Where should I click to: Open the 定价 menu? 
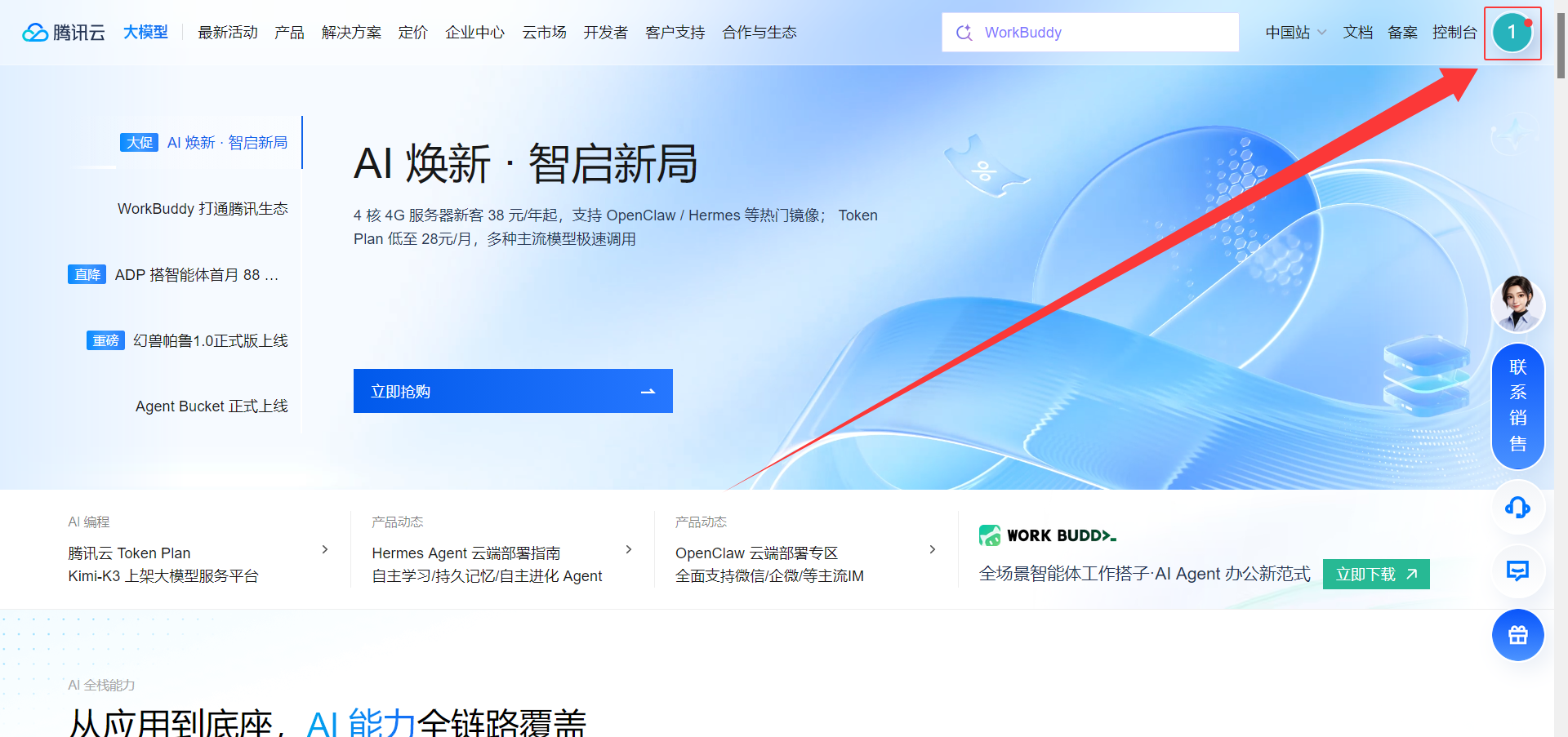(x=413, y=33)
